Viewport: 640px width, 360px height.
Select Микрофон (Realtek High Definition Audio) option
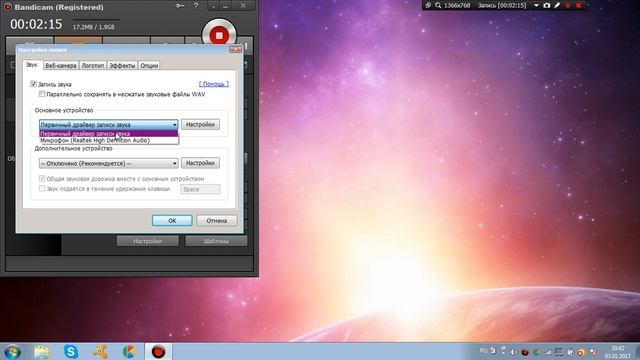pos(109,140)
